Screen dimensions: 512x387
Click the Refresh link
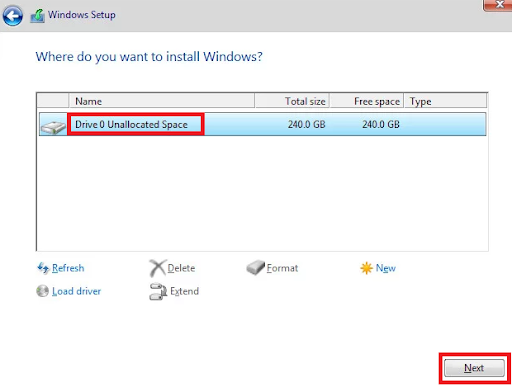[68, 268]
